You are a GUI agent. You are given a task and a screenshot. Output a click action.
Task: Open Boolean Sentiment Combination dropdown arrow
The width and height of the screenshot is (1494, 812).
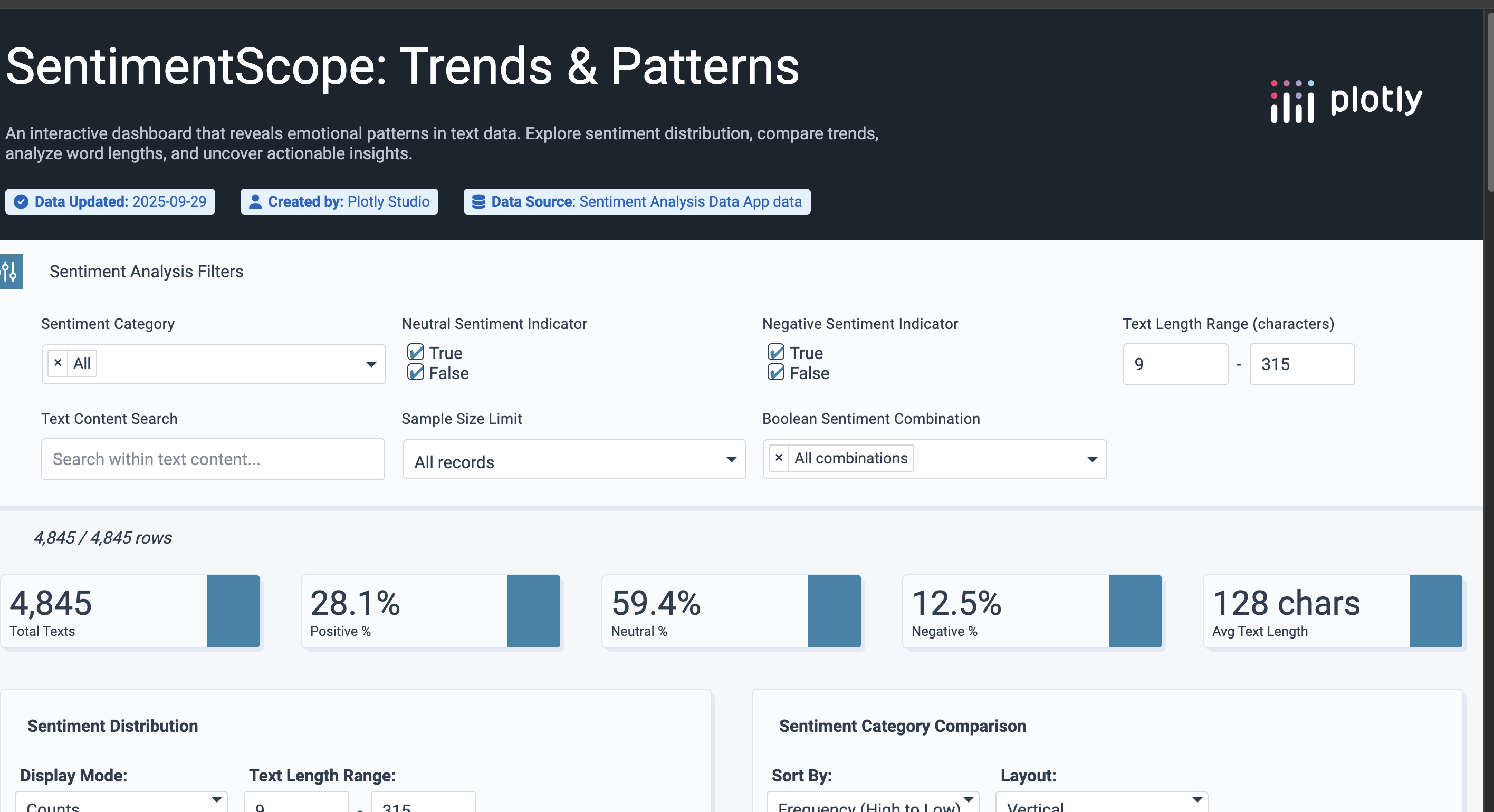pos(1092,460)
